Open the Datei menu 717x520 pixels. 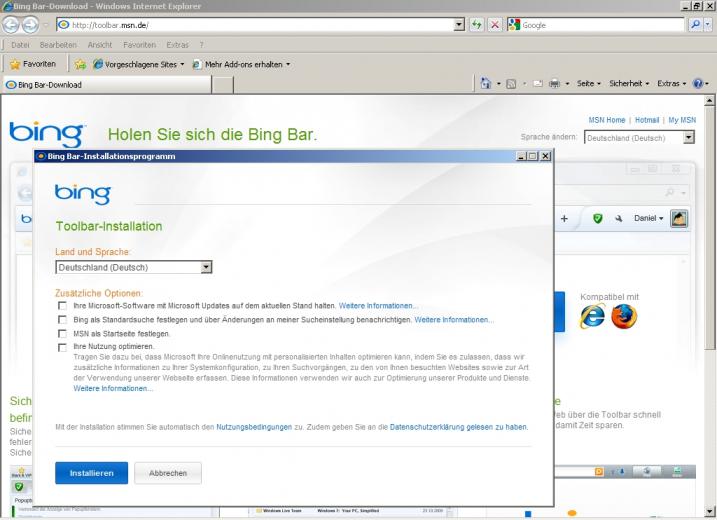tap(20, 45)
